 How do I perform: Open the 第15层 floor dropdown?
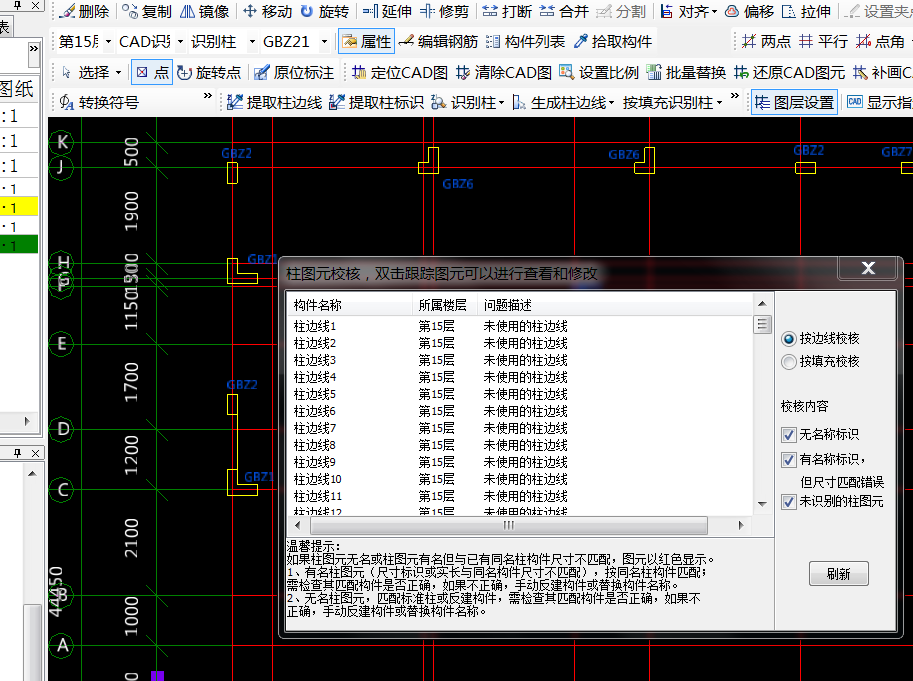(x=108, y=42)
